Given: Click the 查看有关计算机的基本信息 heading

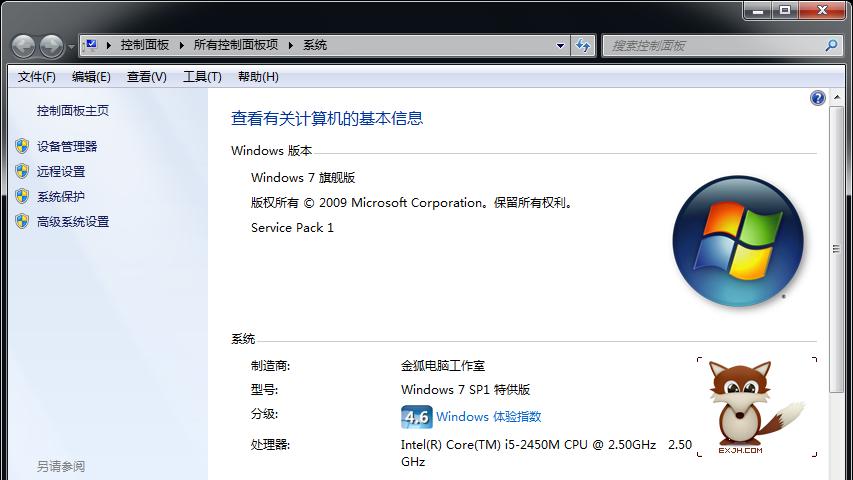Looking at the screenshot, I should point(327,118).
